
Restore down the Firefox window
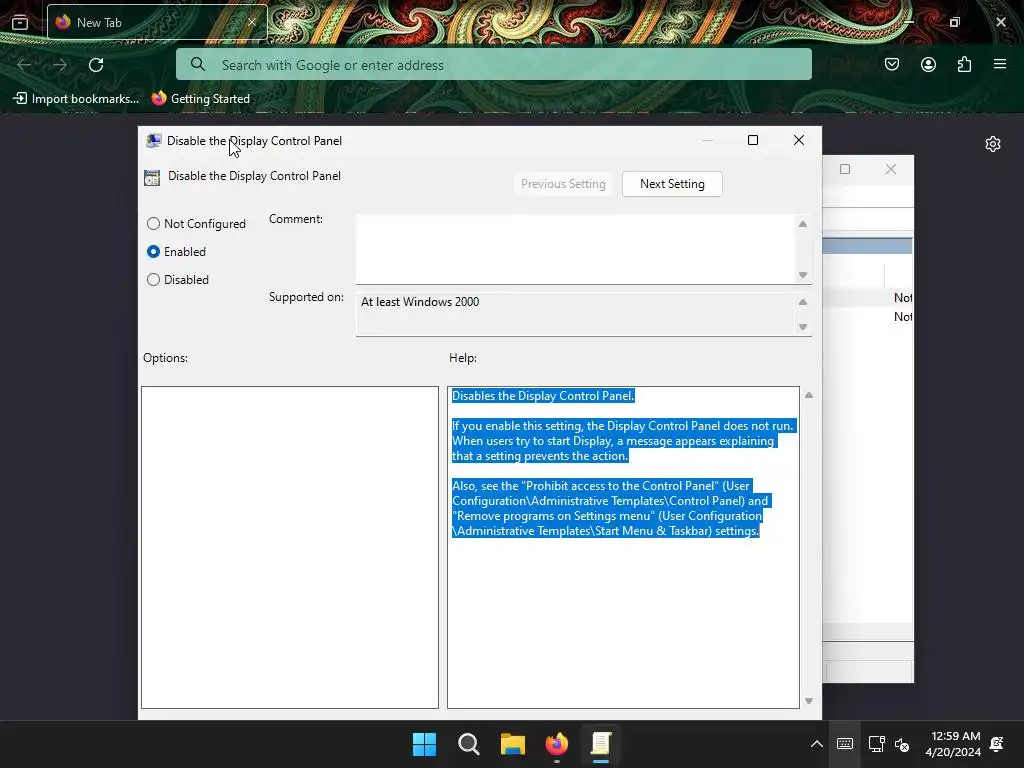(955, 22)
